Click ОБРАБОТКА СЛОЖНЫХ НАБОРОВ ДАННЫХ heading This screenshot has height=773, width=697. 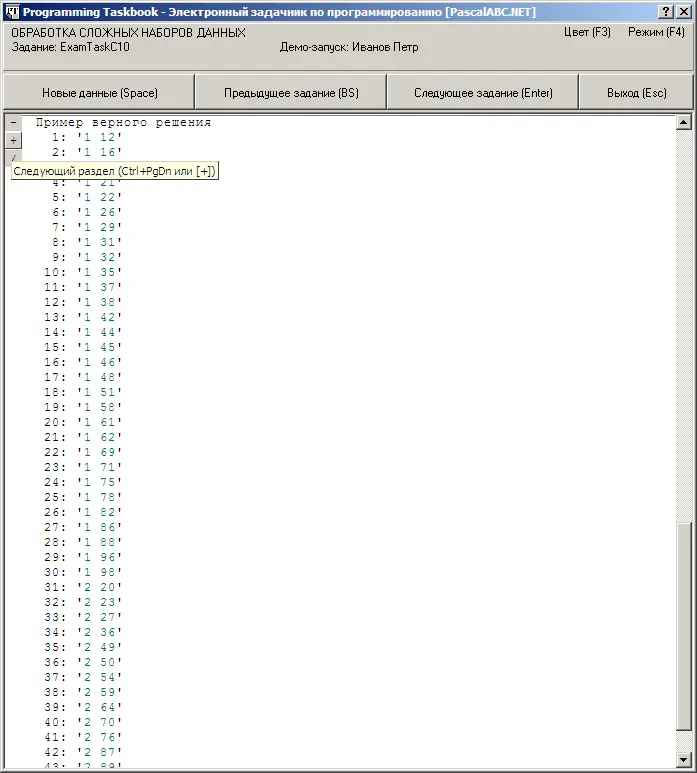point(128,33)
